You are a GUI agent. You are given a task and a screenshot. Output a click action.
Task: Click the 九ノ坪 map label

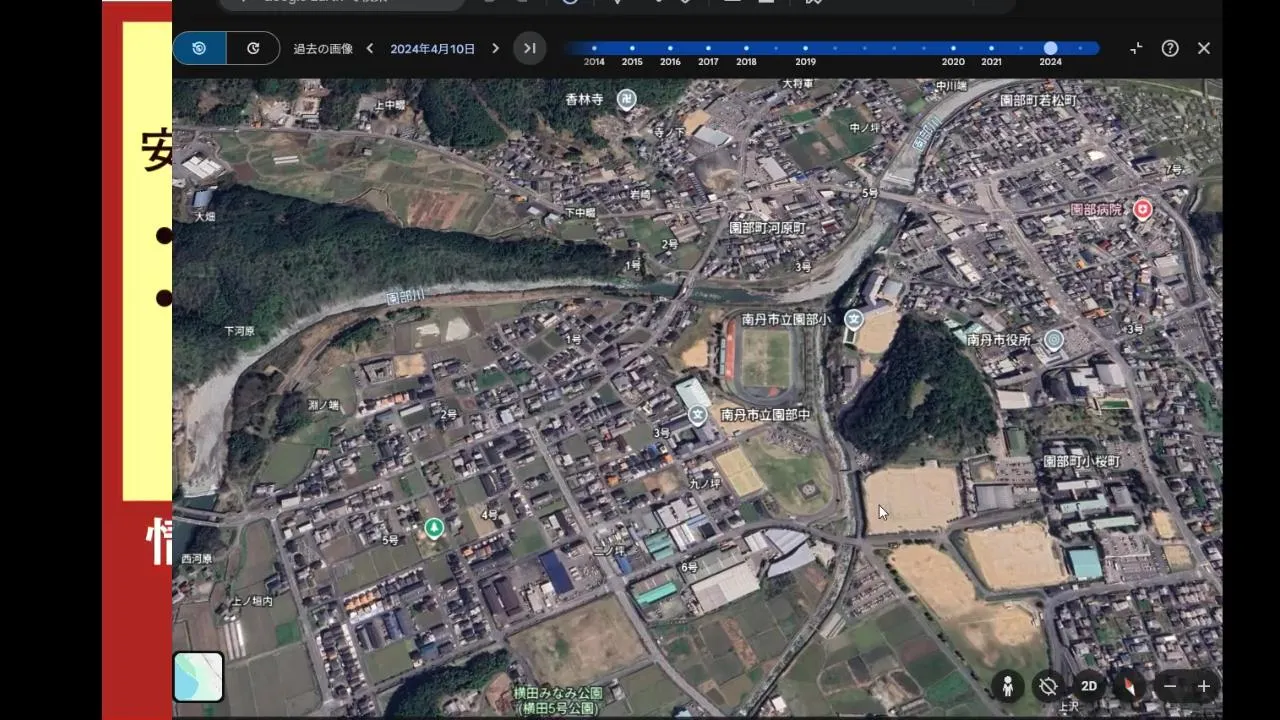[705, 484]
